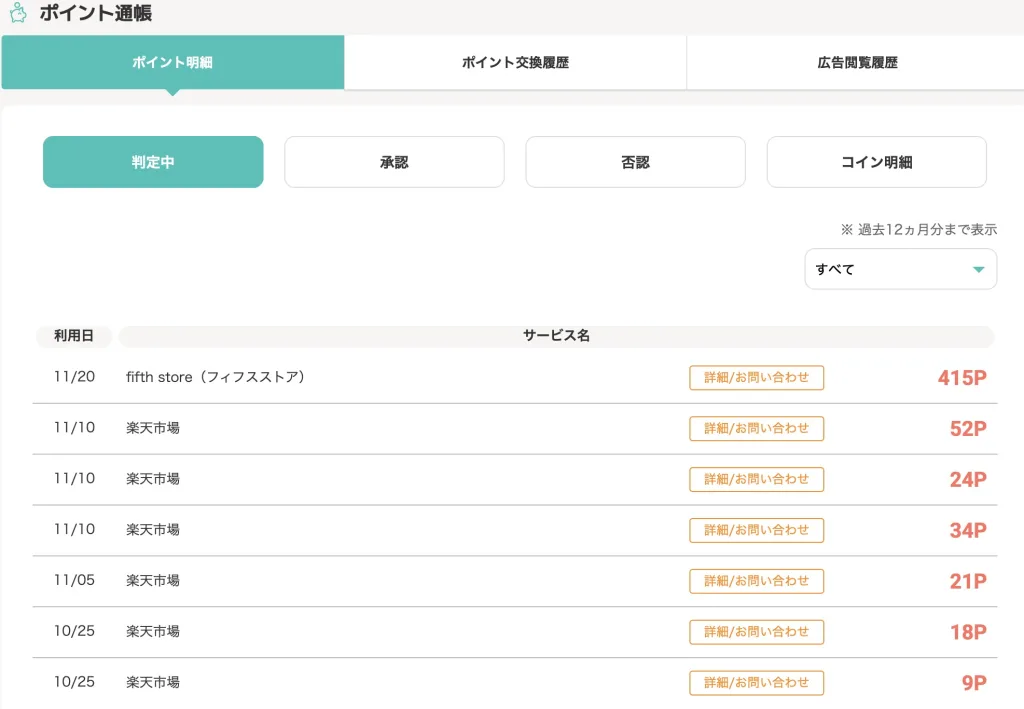
Task: Open the 広告閲覧履歴 tab
Action: coord(857,62)
